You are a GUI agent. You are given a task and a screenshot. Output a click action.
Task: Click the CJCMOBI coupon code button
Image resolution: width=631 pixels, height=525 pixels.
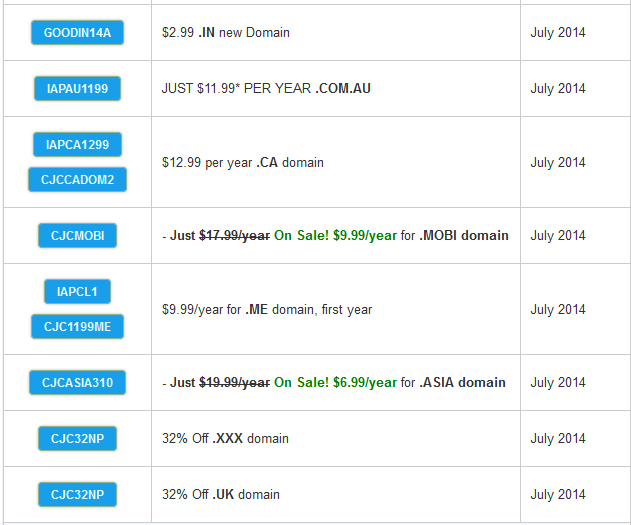click(x=77, y=235)
